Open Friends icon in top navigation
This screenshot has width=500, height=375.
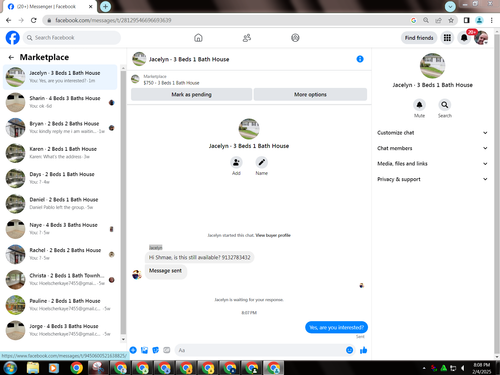pos(247,38)
